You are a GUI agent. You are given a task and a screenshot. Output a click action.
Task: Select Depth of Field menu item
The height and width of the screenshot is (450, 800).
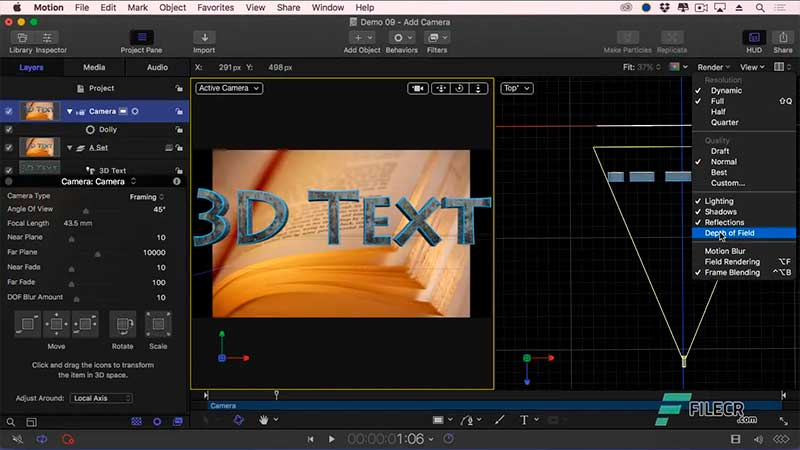730,233
